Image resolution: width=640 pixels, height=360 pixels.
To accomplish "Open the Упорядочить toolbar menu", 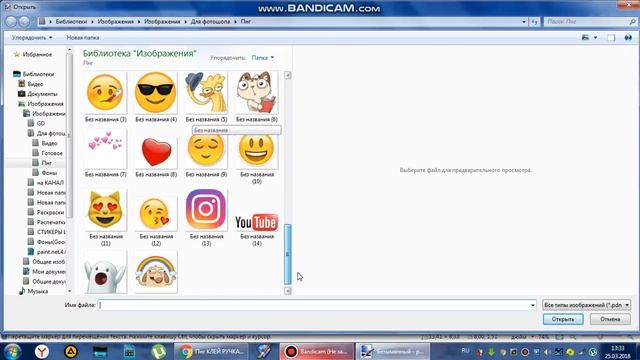I will pyautogui.click(x=32, y=38).
